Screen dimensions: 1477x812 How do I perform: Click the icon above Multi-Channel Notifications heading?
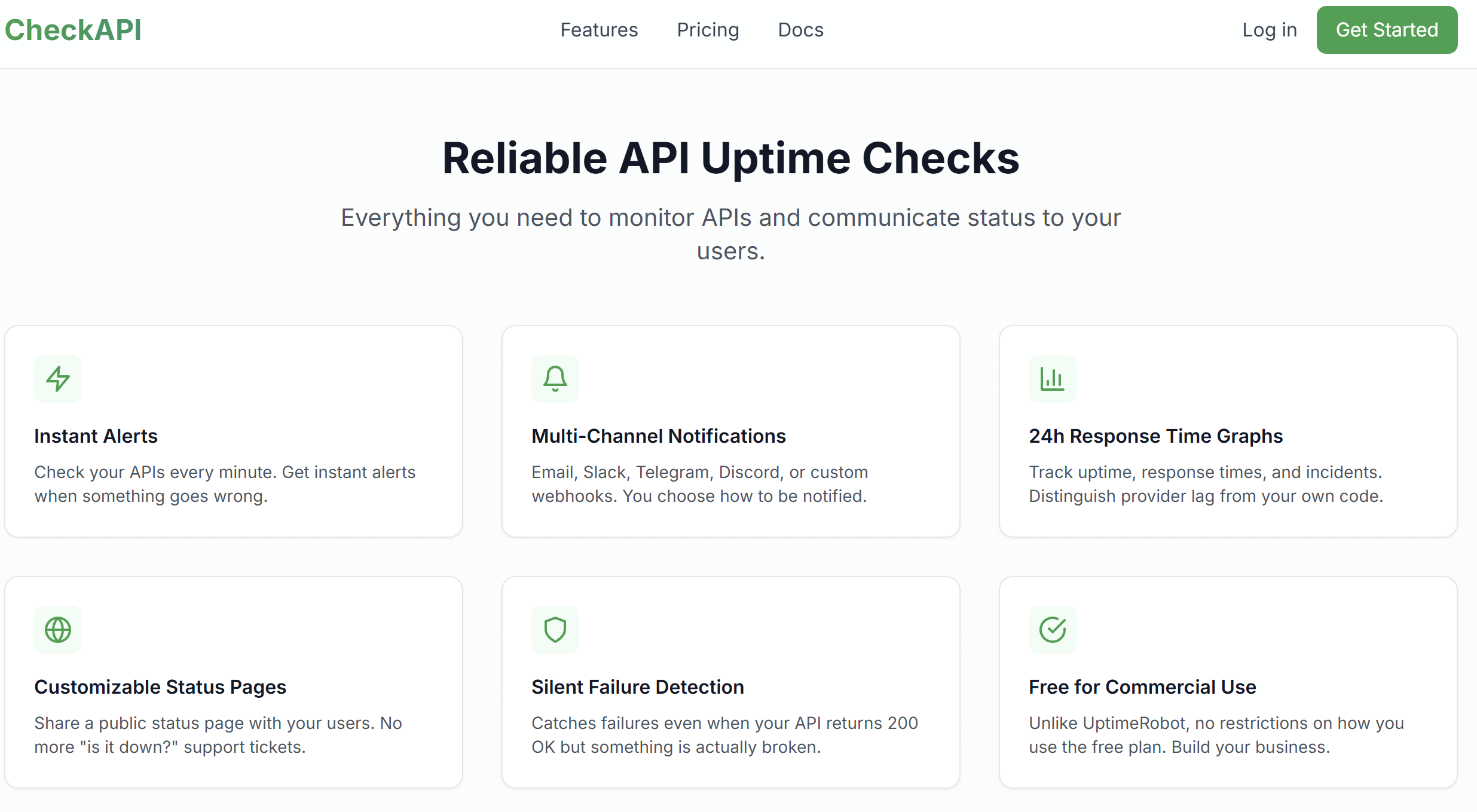(x=555, y=378)
